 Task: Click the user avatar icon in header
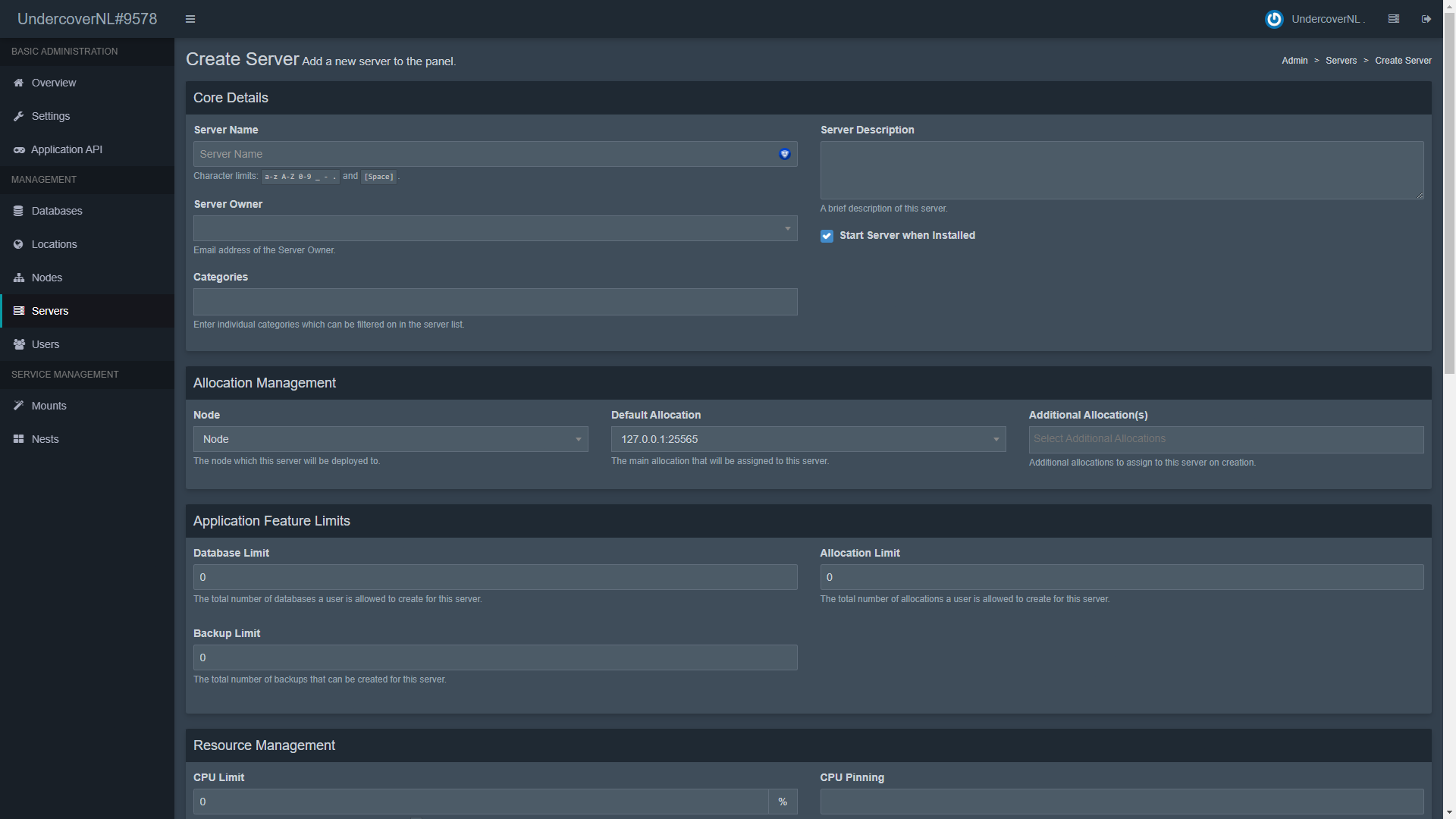point(1274,19)
